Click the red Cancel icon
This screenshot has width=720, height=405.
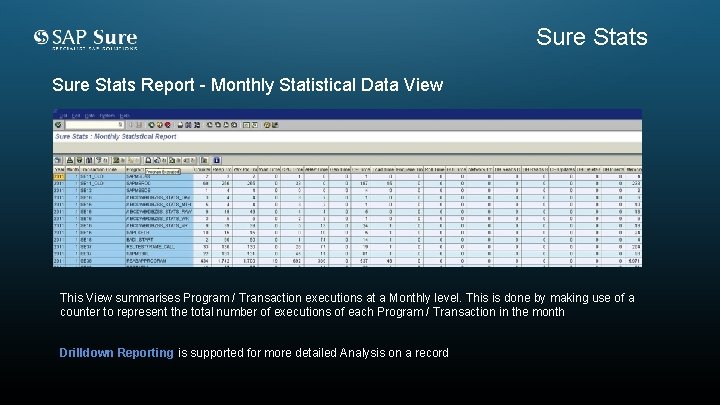[x=168, y=125]
